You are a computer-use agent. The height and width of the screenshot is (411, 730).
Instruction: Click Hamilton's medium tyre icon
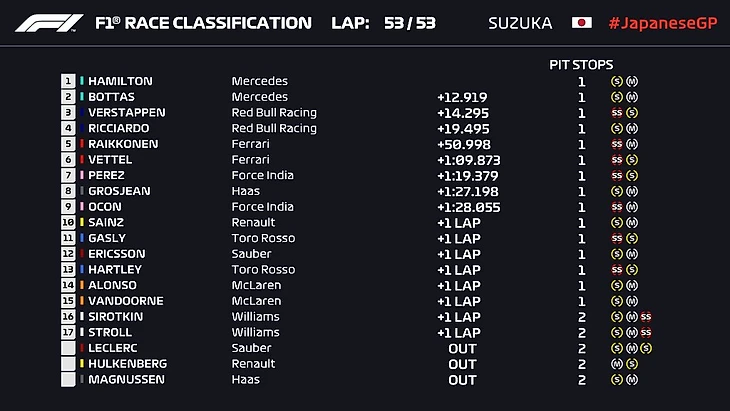[632, 82]
